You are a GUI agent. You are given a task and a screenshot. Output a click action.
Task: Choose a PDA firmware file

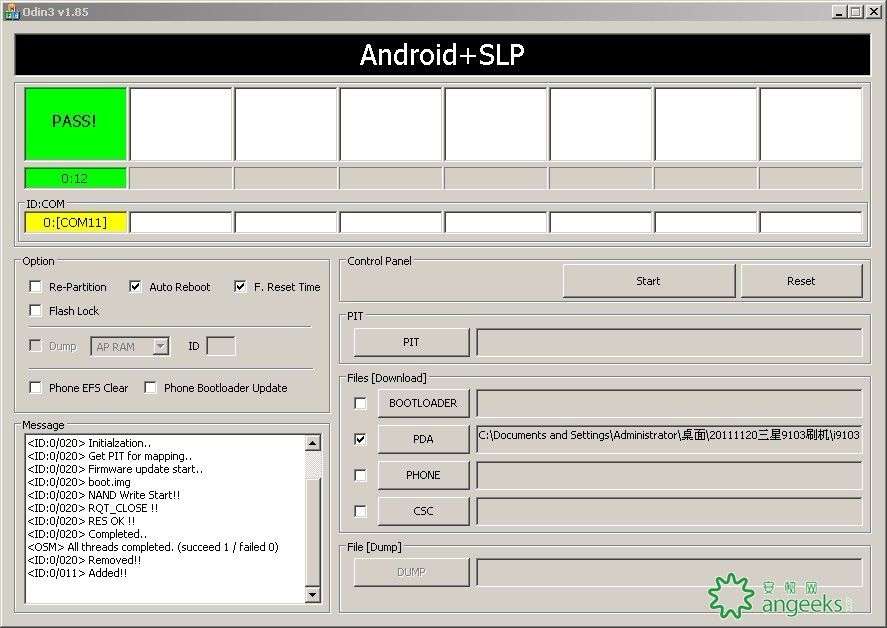[x=423, y=439]
